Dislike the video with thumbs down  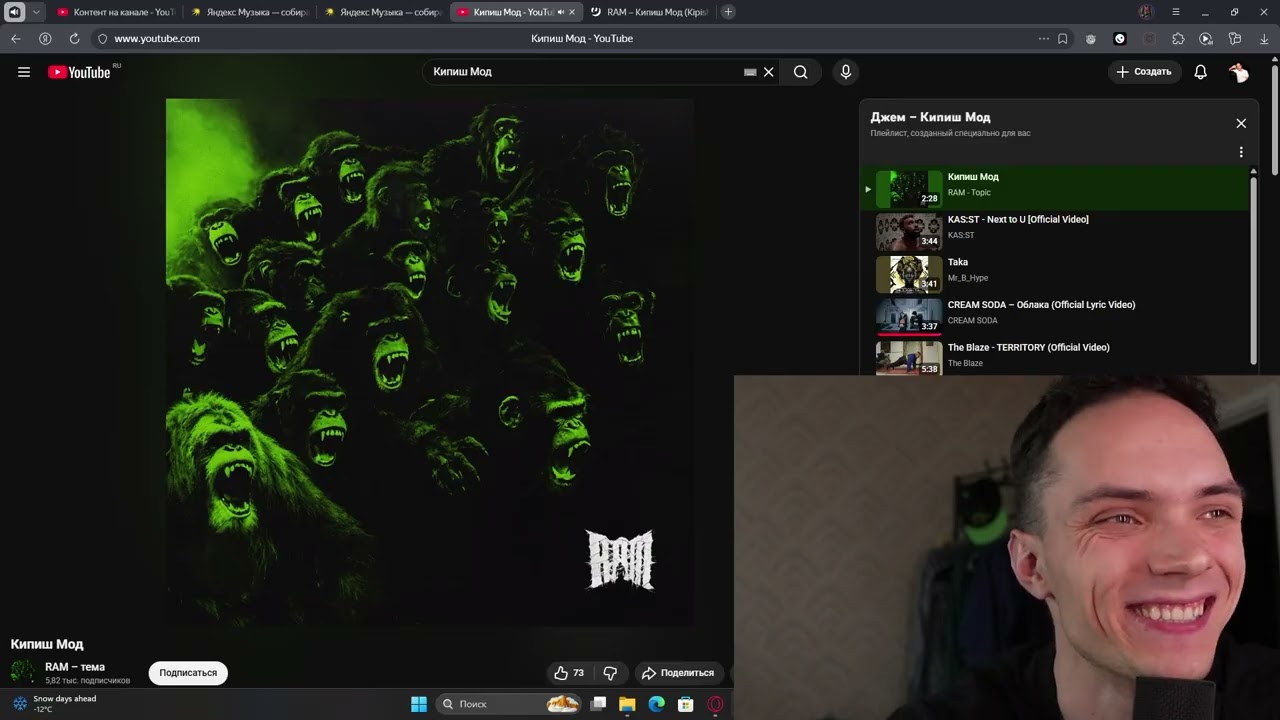coord(610,673)
